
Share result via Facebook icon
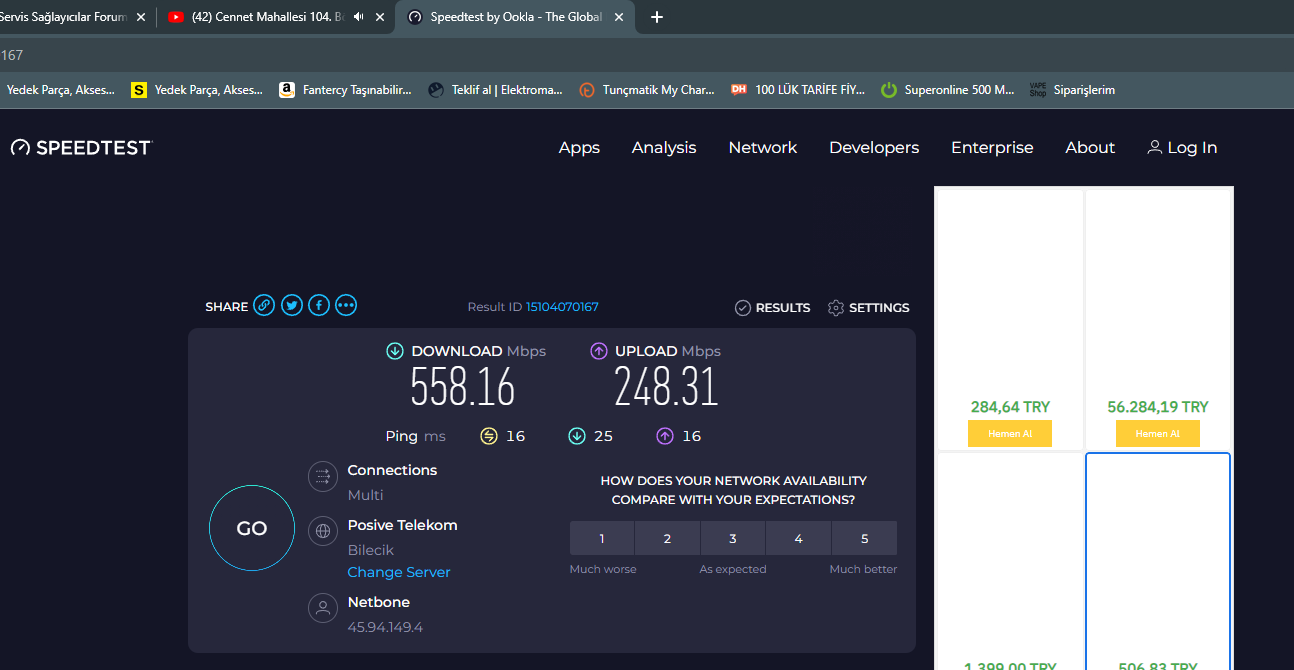(x=319, y=306)
